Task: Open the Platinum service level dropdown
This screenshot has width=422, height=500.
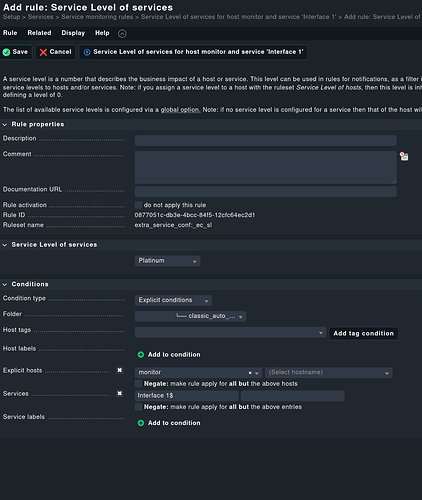Action: (167, 261)
